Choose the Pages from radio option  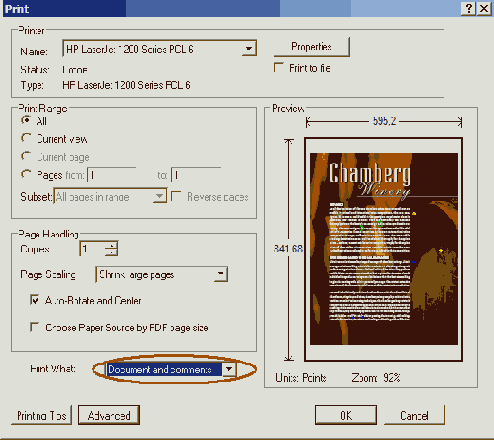[26, 174]
